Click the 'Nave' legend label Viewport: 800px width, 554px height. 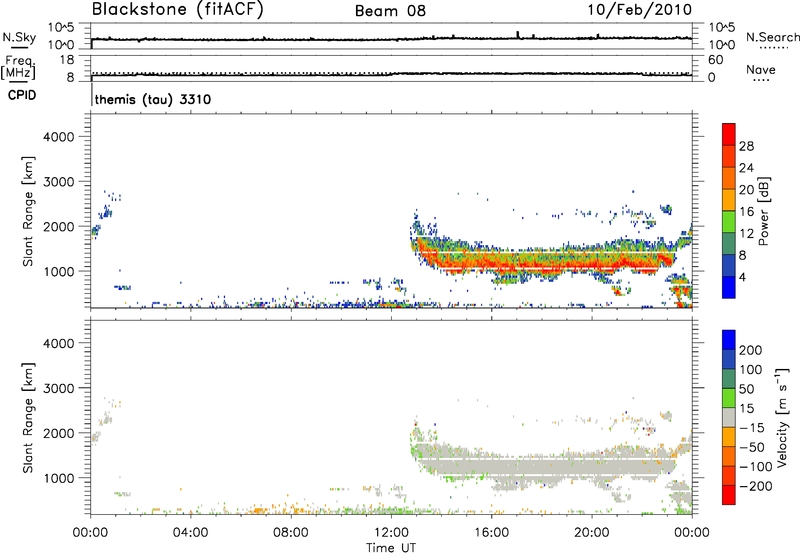(761, 69)
